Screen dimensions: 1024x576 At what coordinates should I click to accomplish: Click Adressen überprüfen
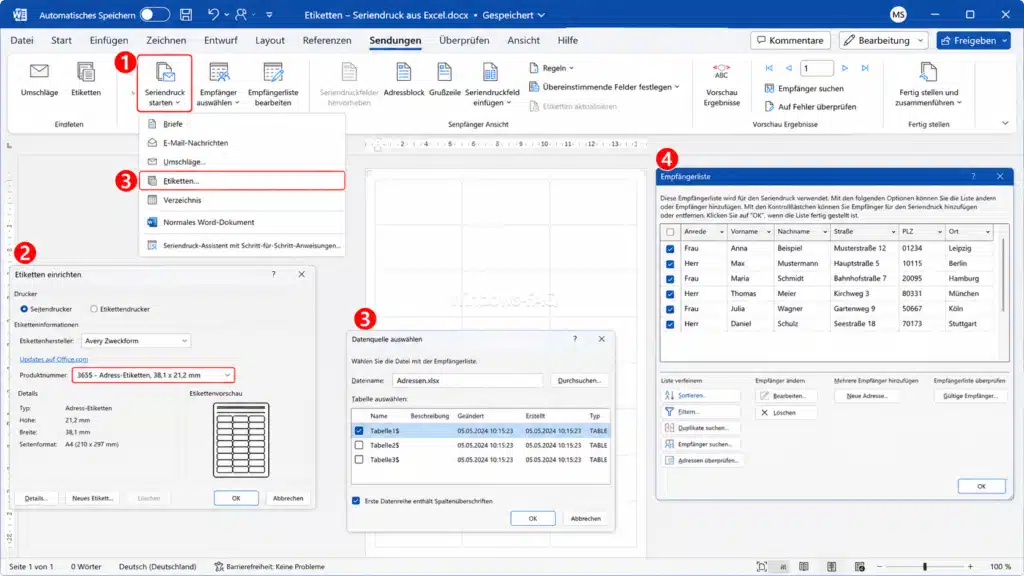(x=701, y=460)
